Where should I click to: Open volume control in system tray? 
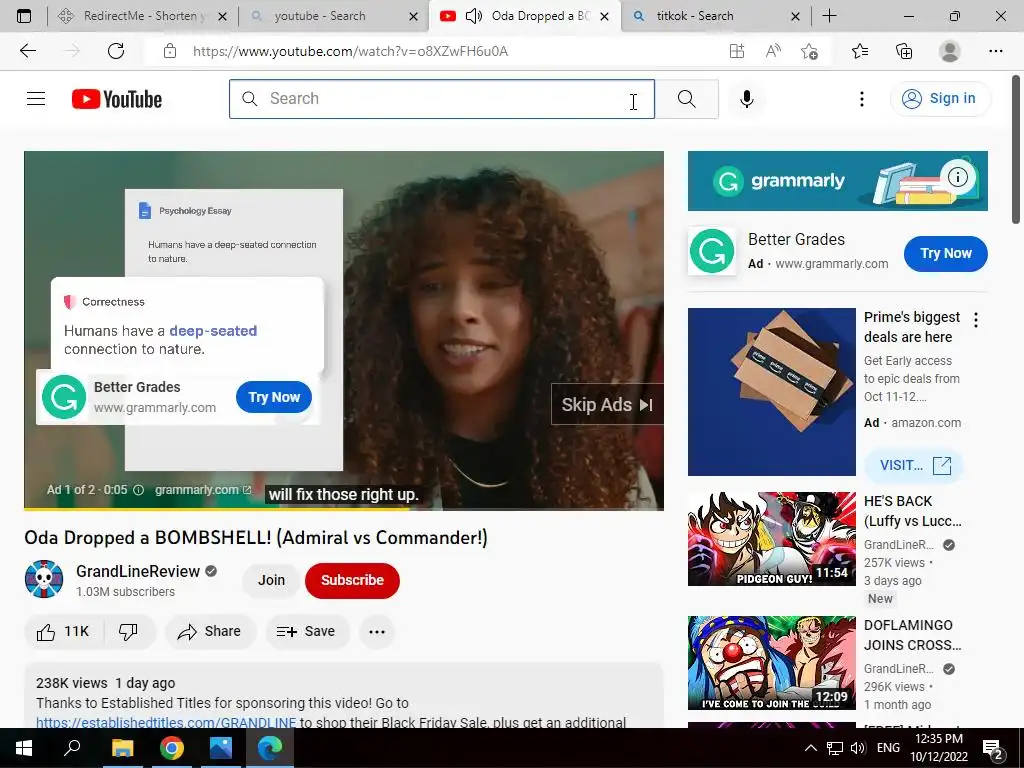858,748
